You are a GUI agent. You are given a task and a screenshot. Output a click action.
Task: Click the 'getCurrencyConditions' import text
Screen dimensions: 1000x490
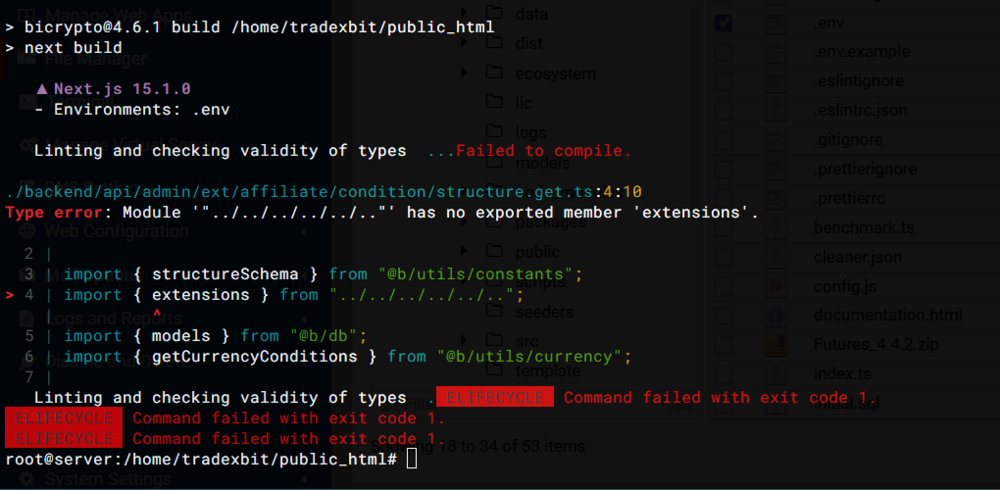[254, 356]
